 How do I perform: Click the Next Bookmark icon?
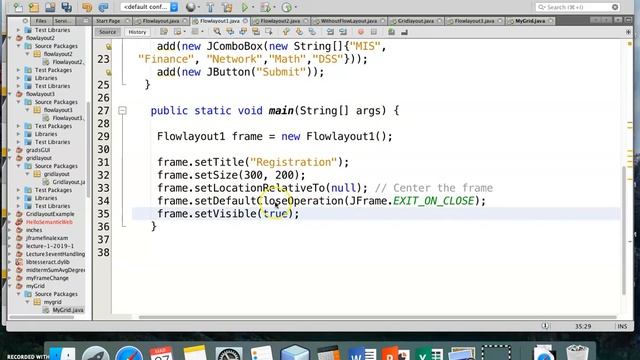pyautogui.click(x=299, y=32)
